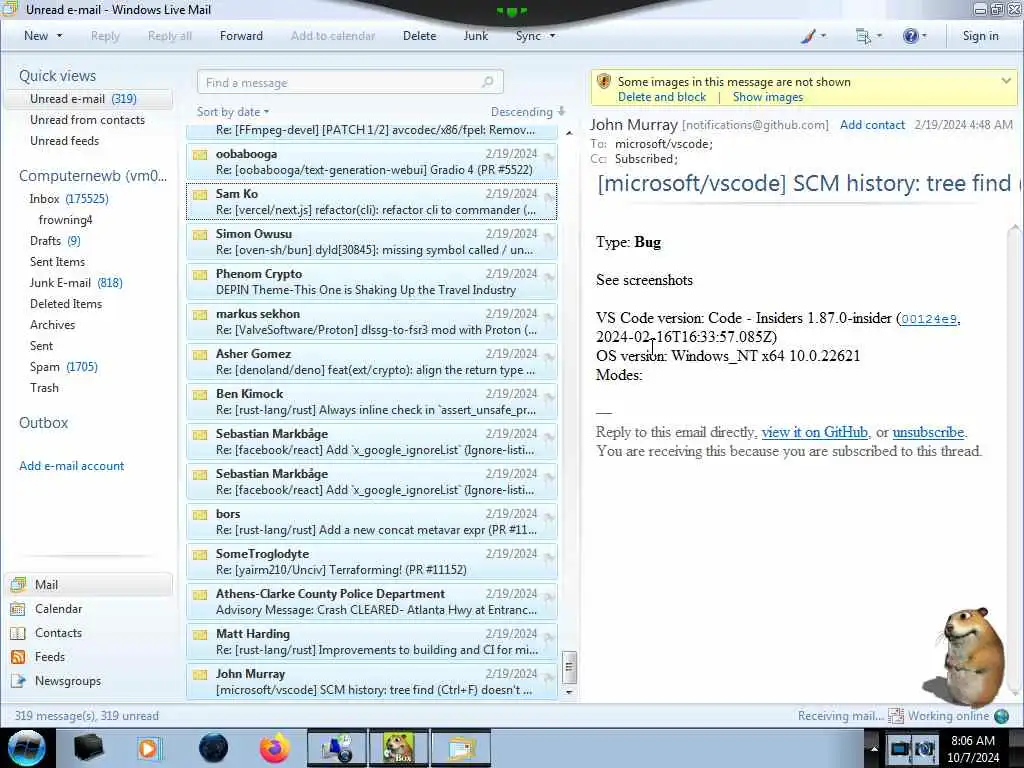Click Add contact link
Viewport: 1024px width, 768px height.
coord(872,125)
